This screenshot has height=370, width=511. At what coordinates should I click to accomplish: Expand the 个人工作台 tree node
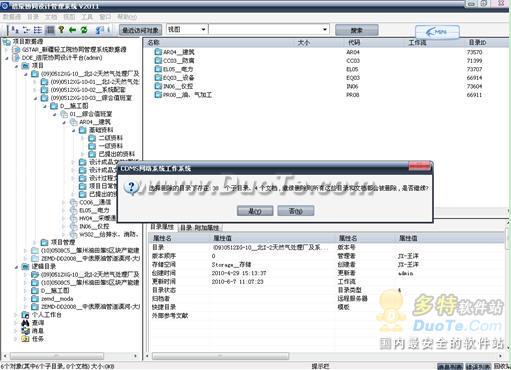(x=16, y=315)
